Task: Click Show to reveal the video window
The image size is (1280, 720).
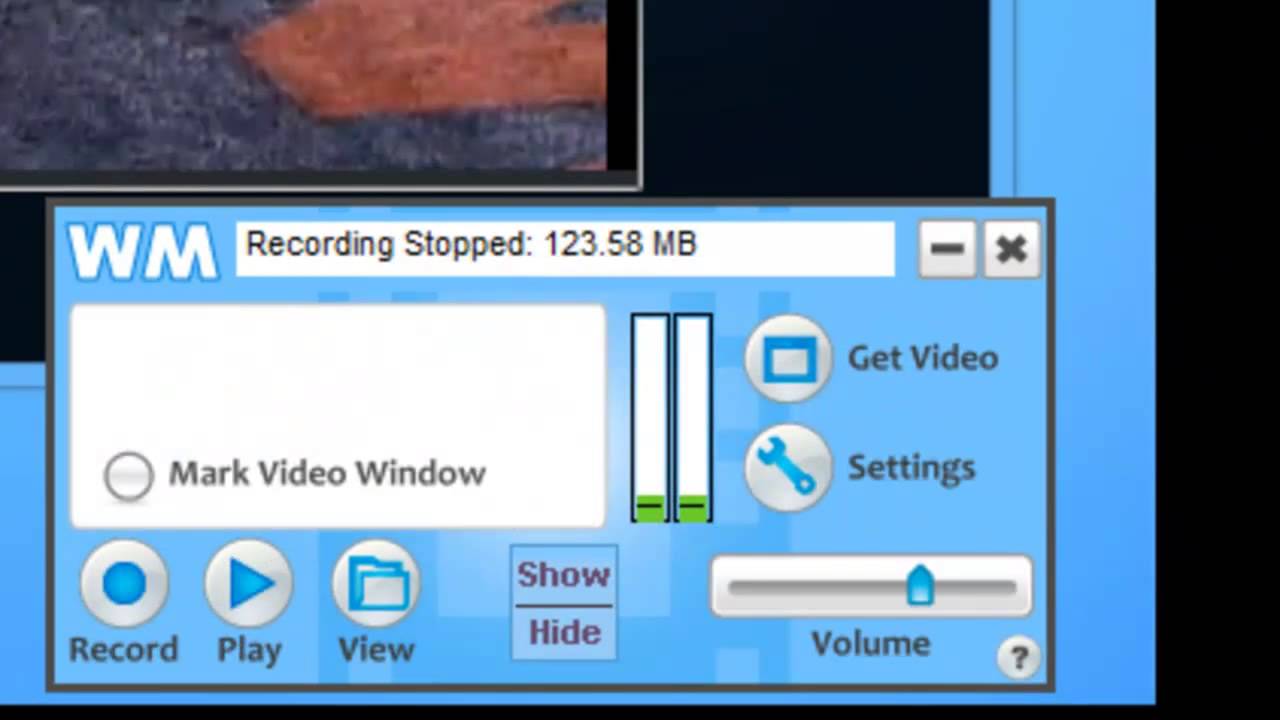Action: (x=563, y=574)
